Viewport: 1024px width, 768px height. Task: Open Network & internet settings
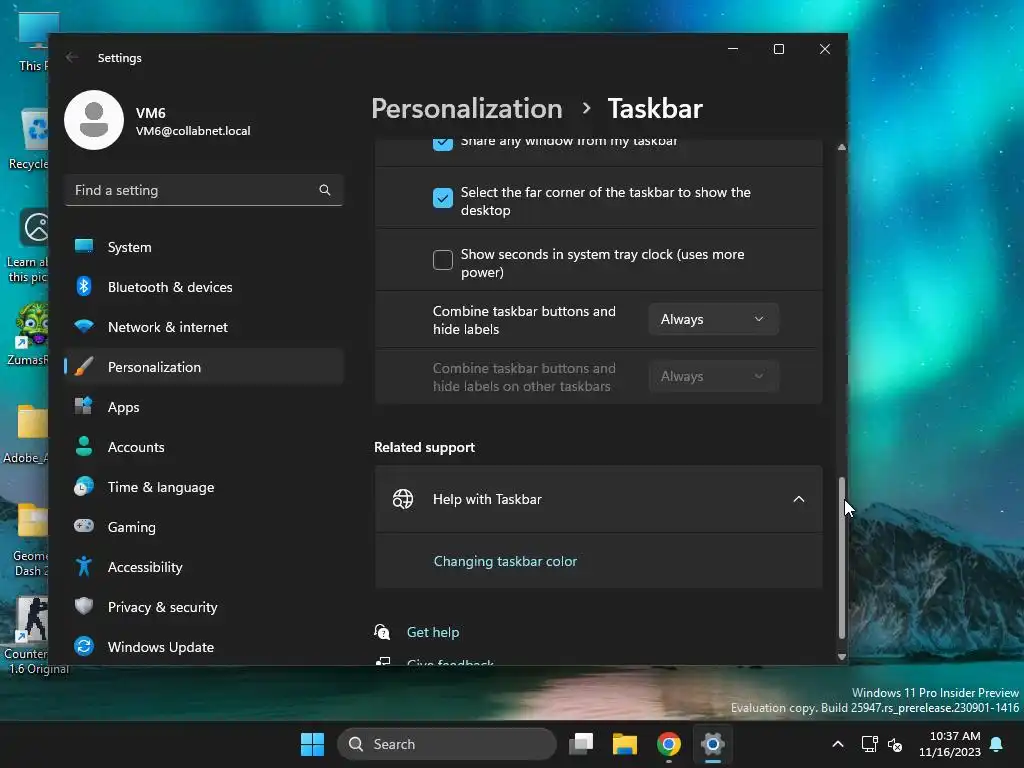[204, 327]
